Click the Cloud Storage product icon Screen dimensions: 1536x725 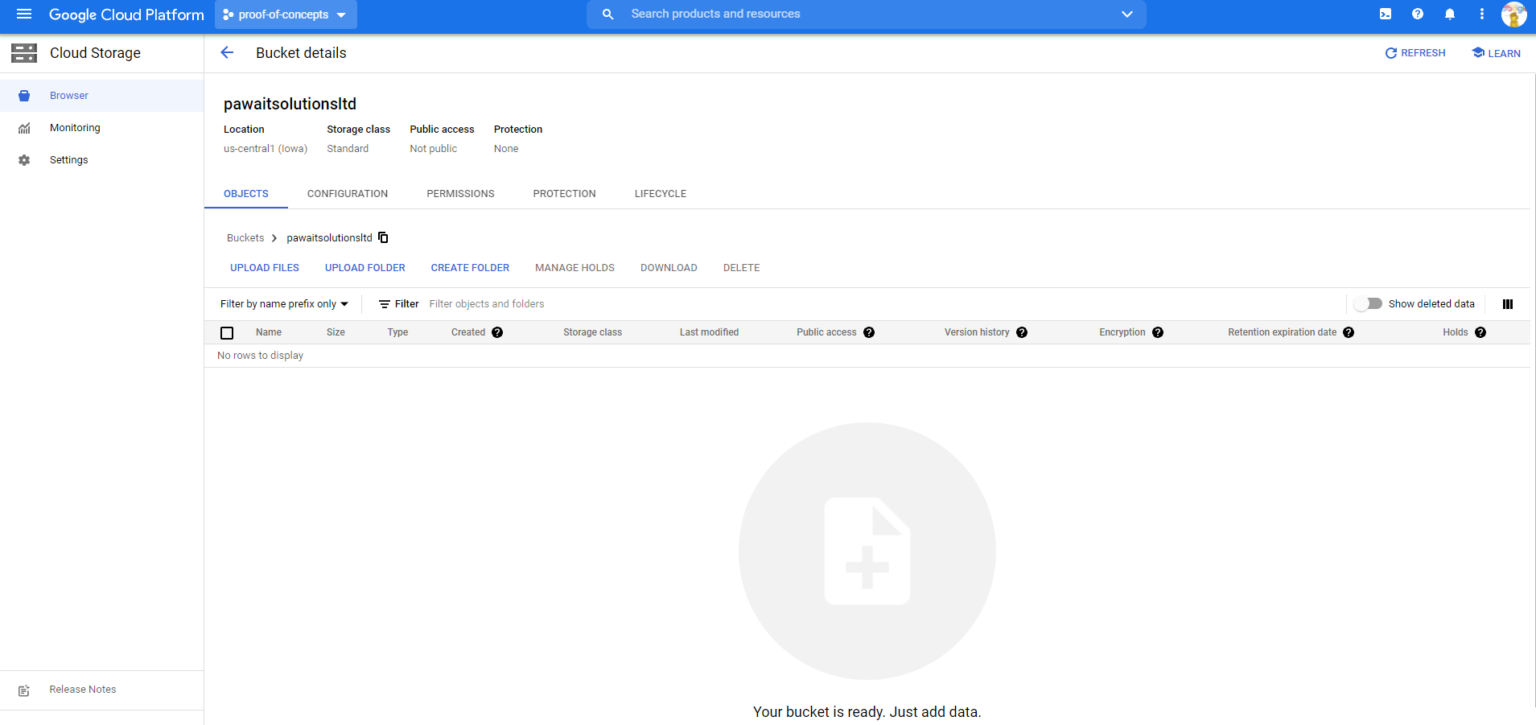(24, 53)
